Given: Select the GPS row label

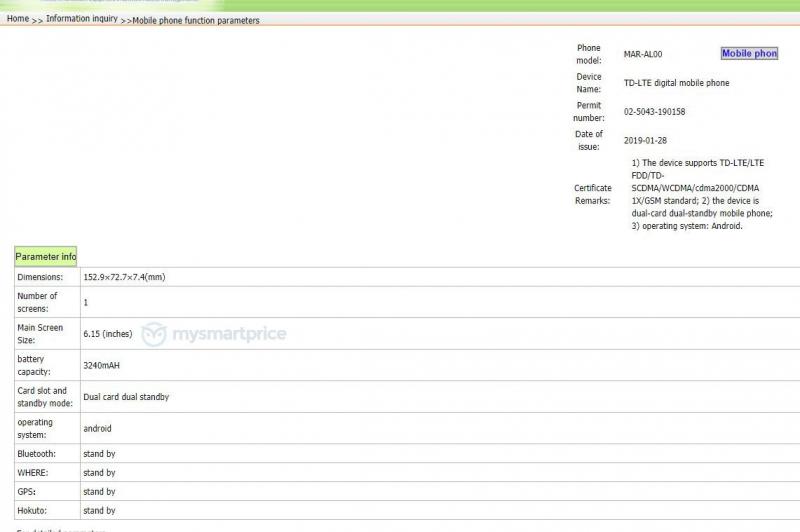Looking at the screenshot, I should (x=26, y=492).
